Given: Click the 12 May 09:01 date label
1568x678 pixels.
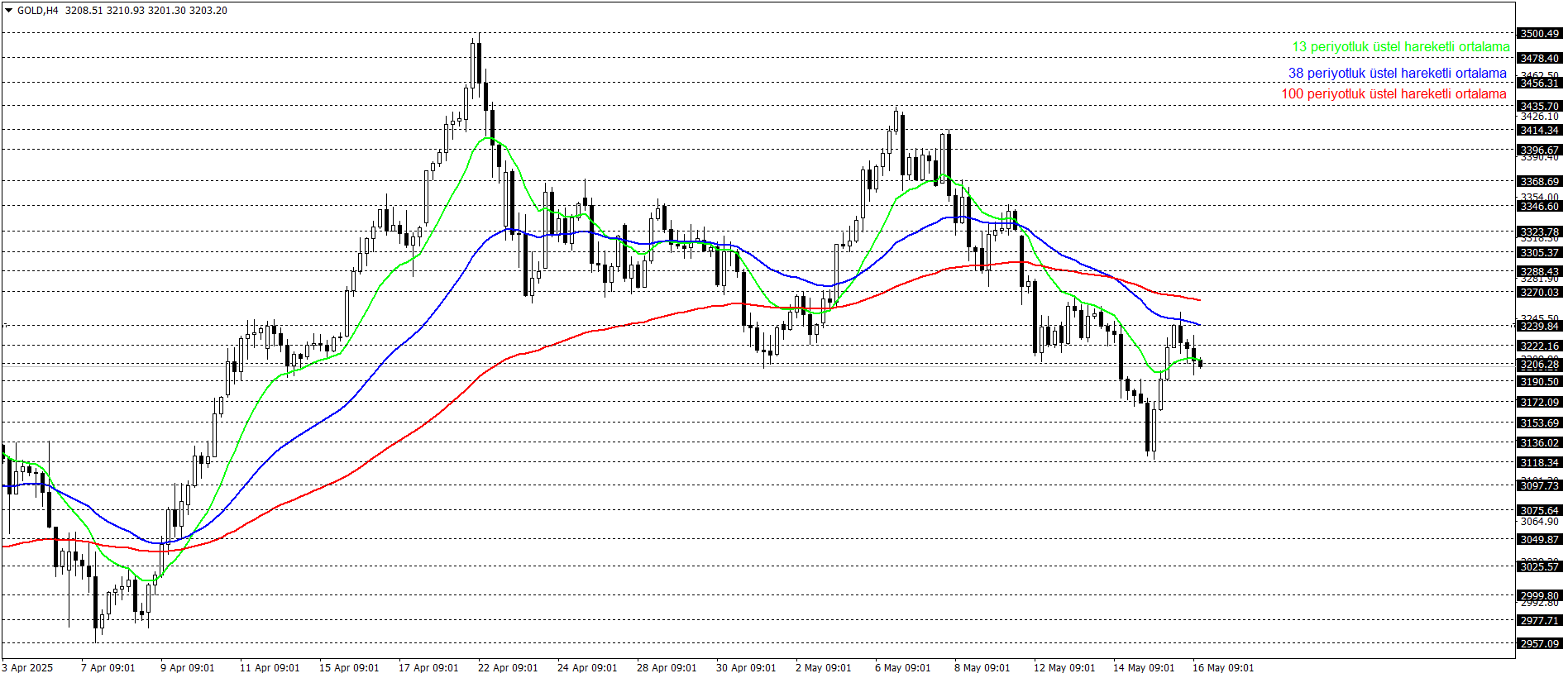Looking at the screenshot, I should (1064, 668).
